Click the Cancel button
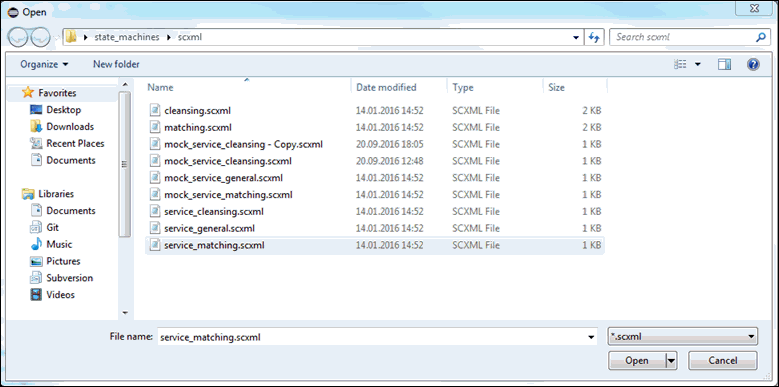Image resolution: width=779 pixels, height=387 pixels. pos(723,361)
